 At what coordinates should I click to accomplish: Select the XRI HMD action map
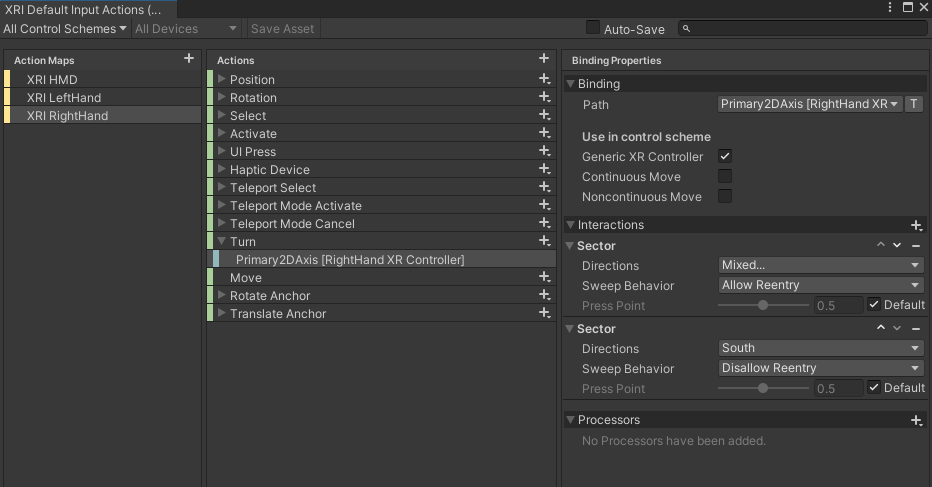click(x=52, y=80)
